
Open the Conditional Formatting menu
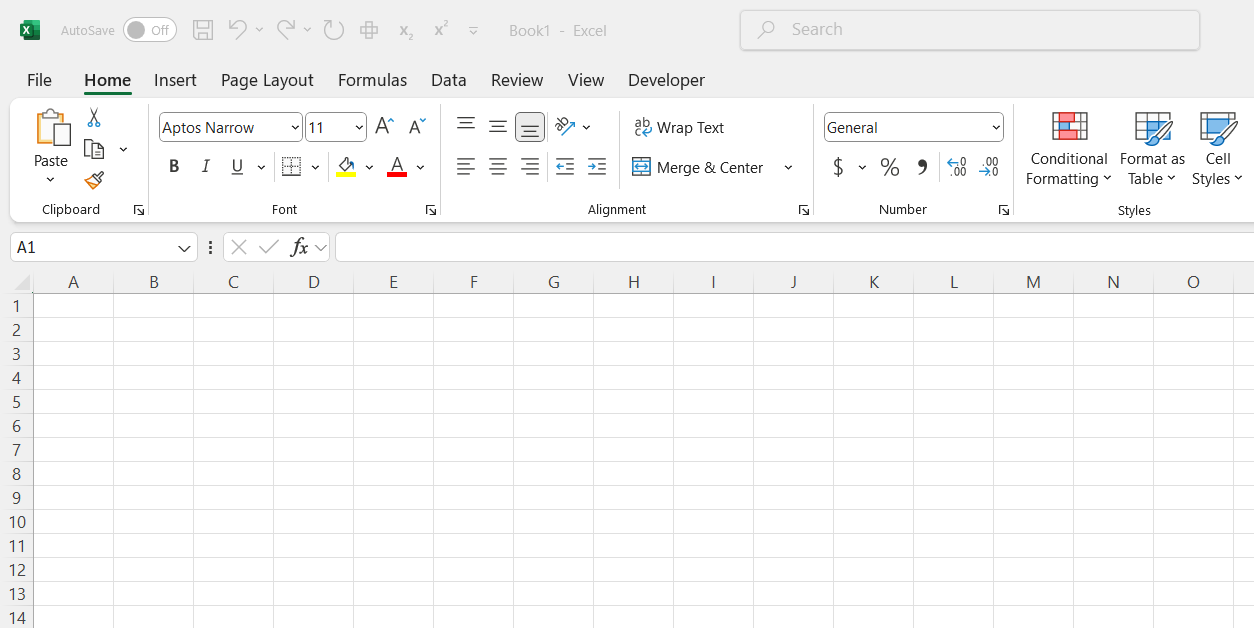[1069, 149]
